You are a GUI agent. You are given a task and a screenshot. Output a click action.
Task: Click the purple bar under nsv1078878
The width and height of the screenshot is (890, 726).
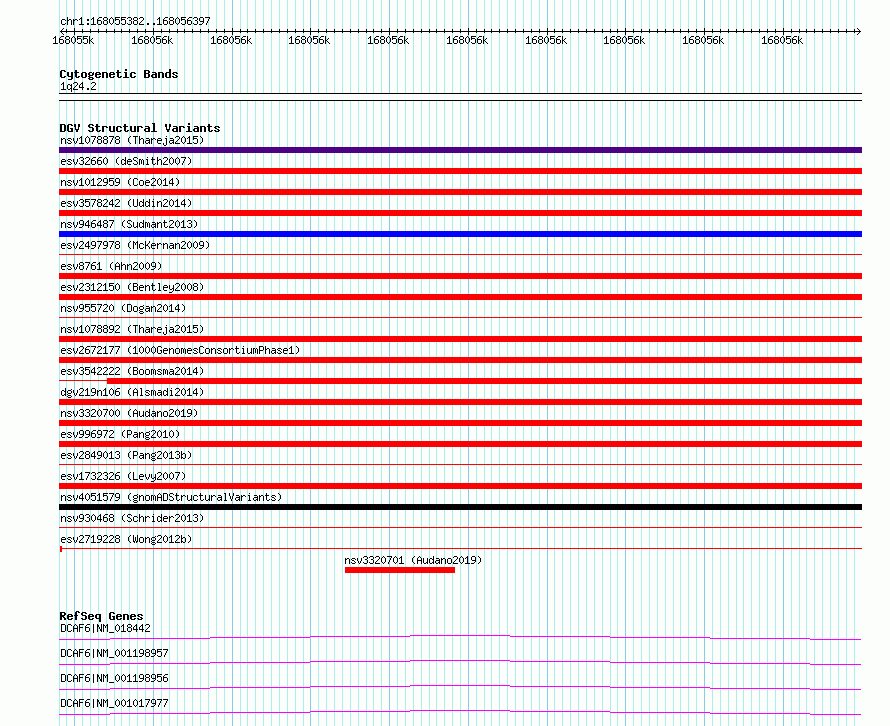460,150
